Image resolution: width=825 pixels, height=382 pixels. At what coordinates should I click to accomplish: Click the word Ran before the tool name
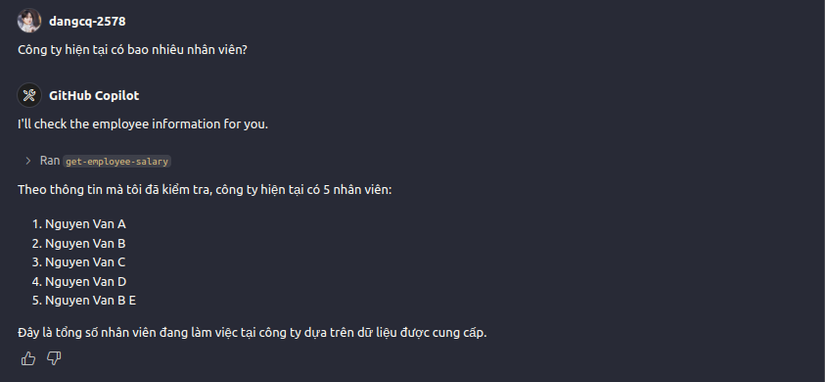(50, 161)
